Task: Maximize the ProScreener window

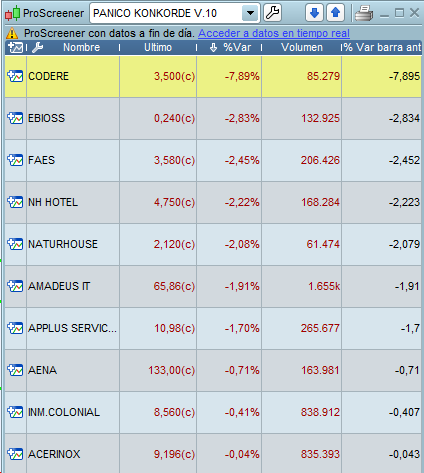Action: coord(399,13)
